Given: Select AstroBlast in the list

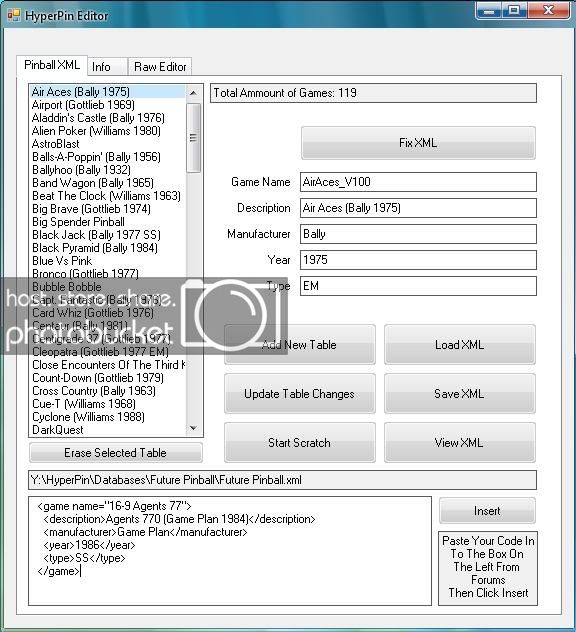Looking at the screenshot, I should pyautogui.click(x=108, y=144).
